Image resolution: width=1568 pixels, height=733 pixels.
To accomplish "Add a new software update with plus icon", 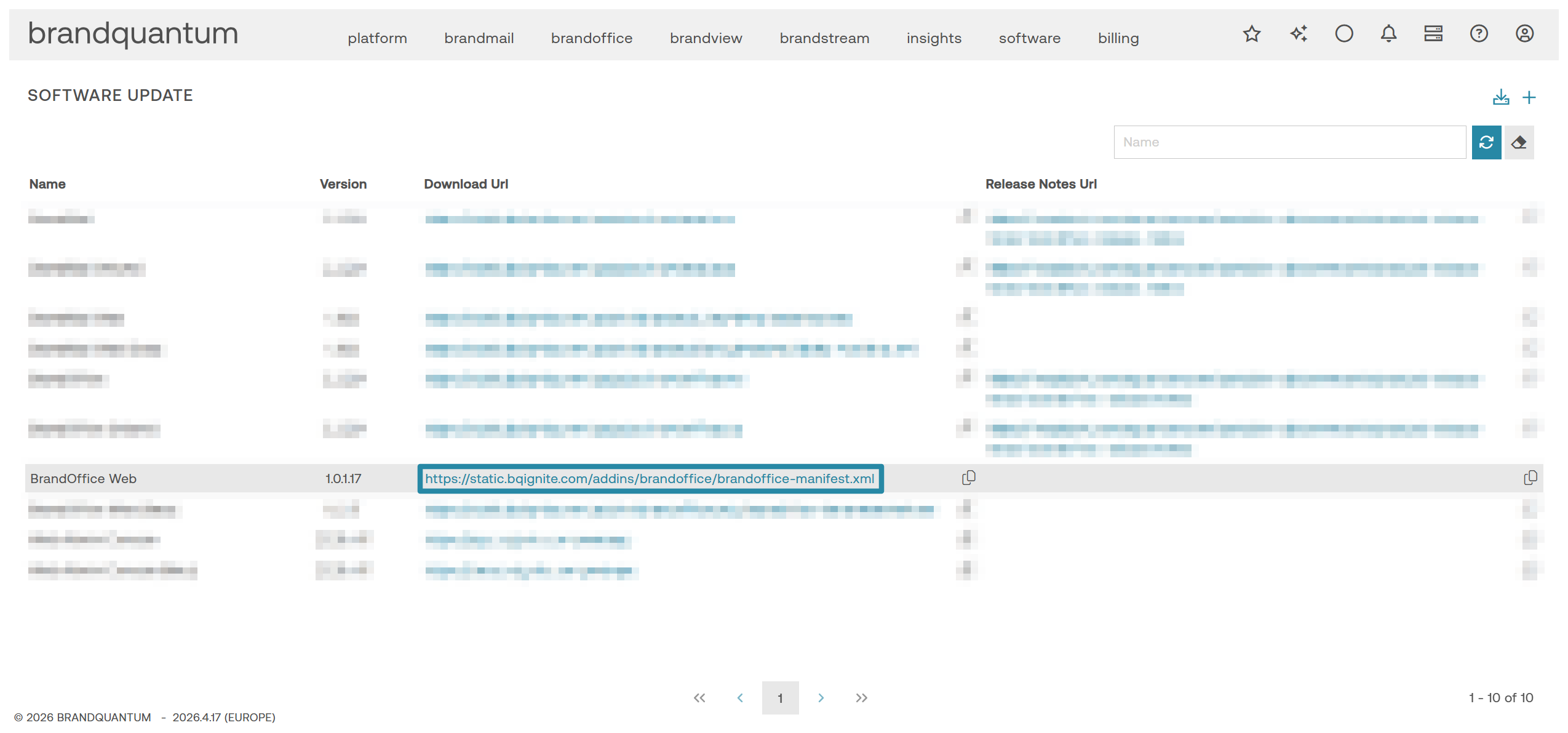I will coord(1529,97).
